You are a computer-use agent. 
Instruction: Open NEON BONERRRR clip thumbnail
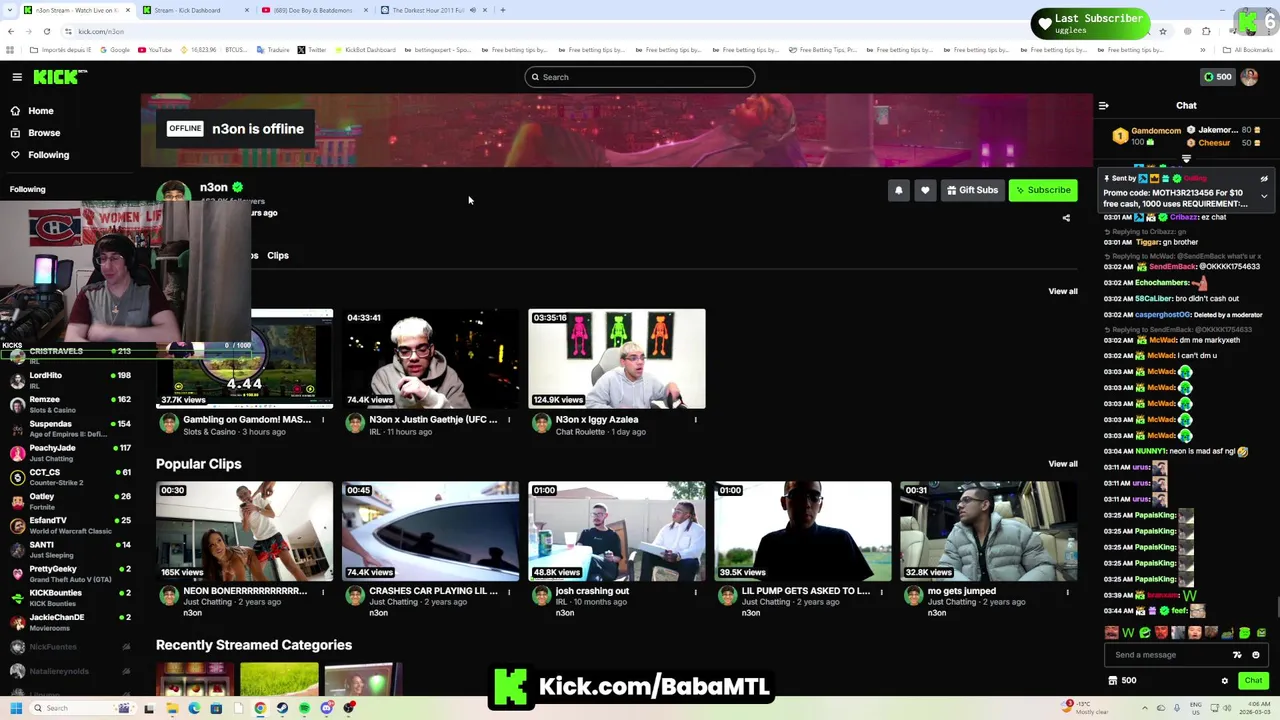pyautogui.click(x=244, y=531)
